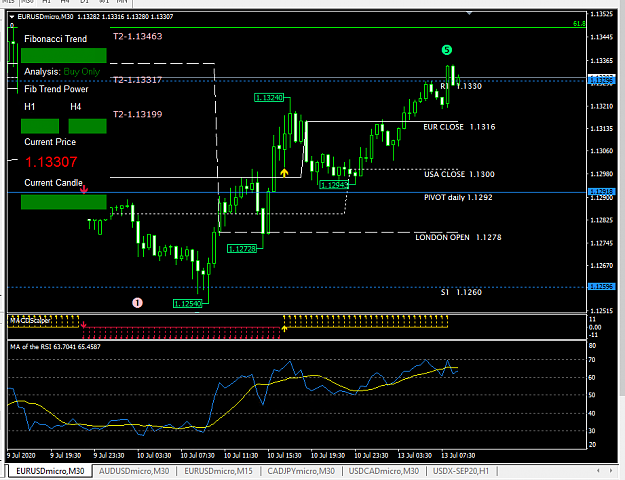
Task: Select the R1 1.1330 level label
Action: pyautogui.click(x=461, y=86)
